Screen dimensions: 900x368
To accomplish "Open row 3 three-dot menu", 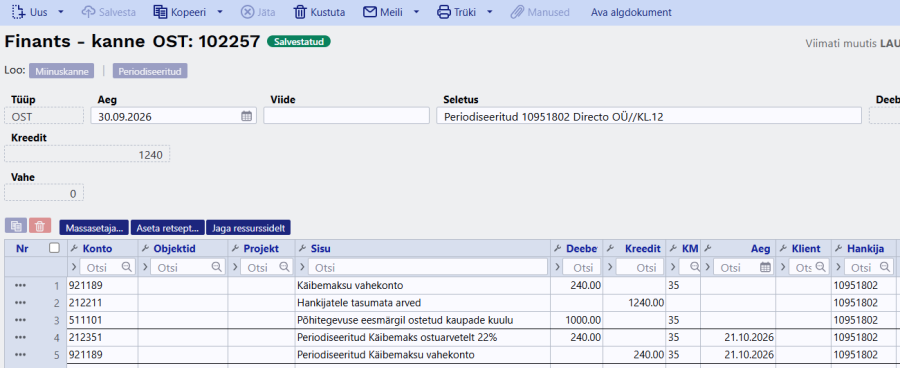I will [21, 320].
